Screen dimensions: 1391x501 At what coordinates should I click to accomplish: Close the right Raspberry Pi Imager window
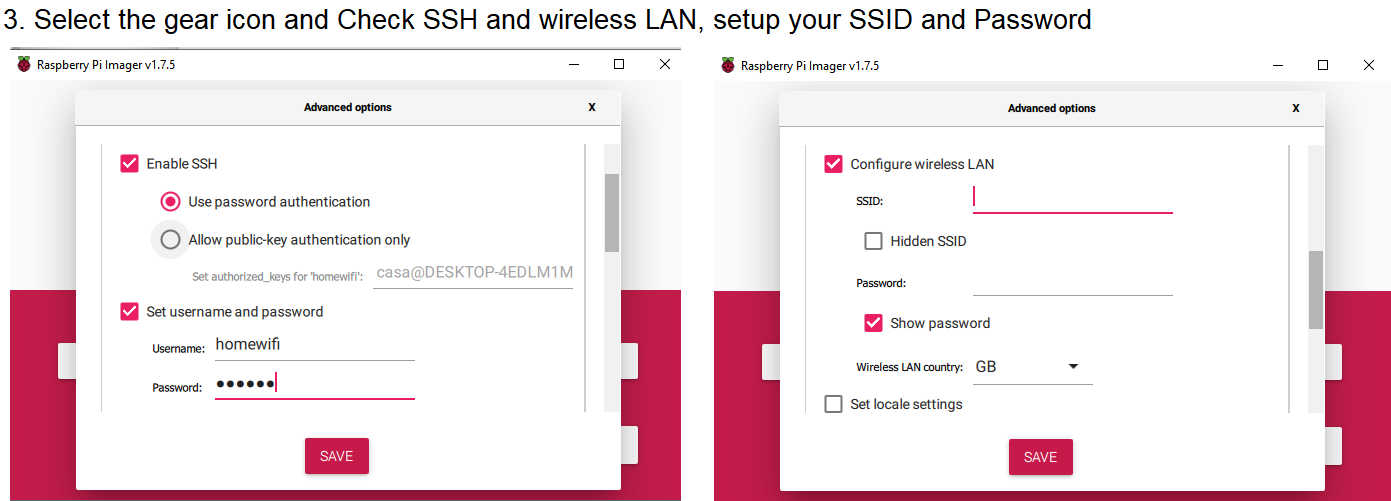coord(1369,65)
